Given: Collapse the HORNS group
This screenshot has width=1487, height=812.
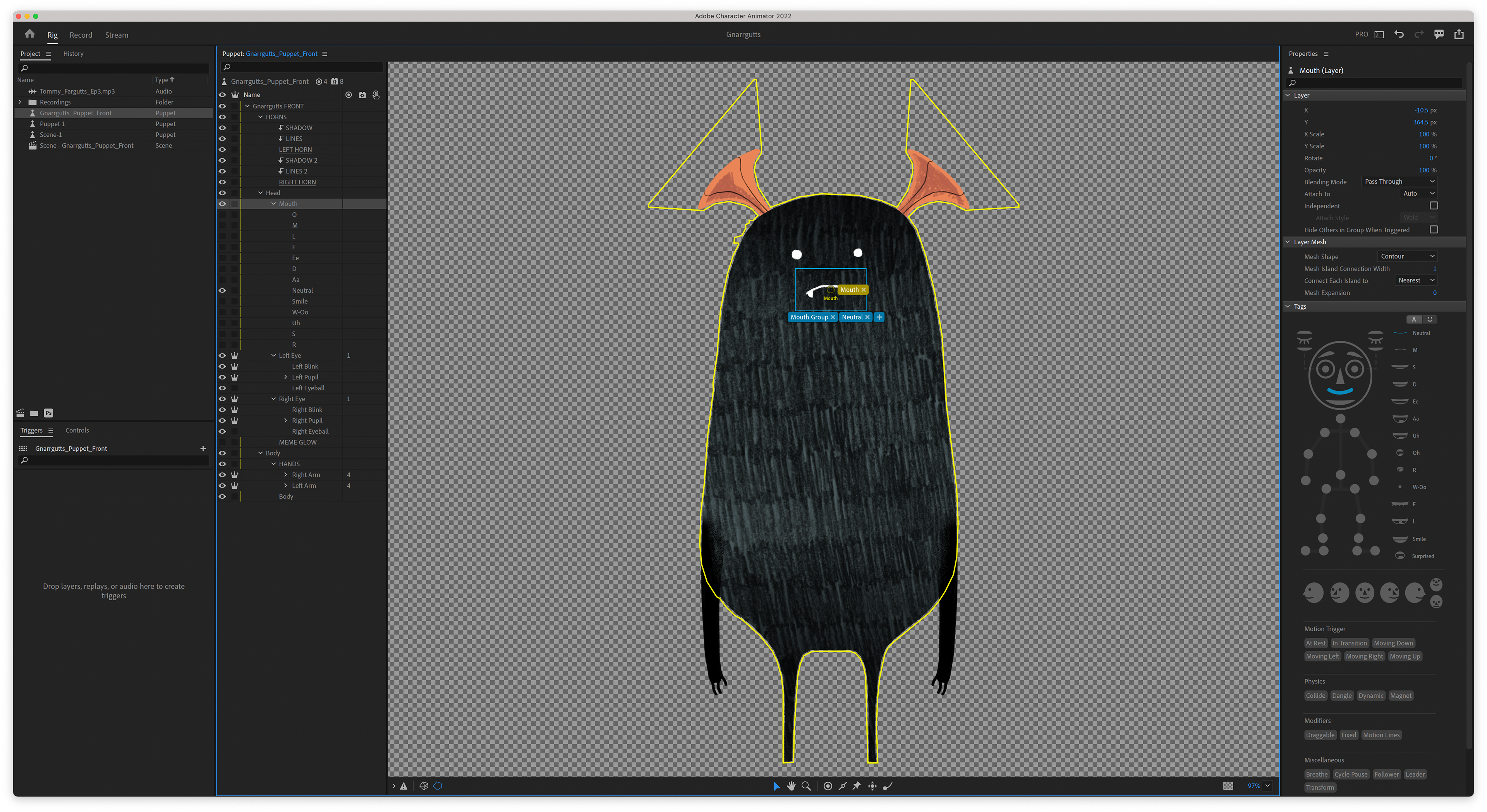Looking at the screenshot, I should tap(260, 117).
